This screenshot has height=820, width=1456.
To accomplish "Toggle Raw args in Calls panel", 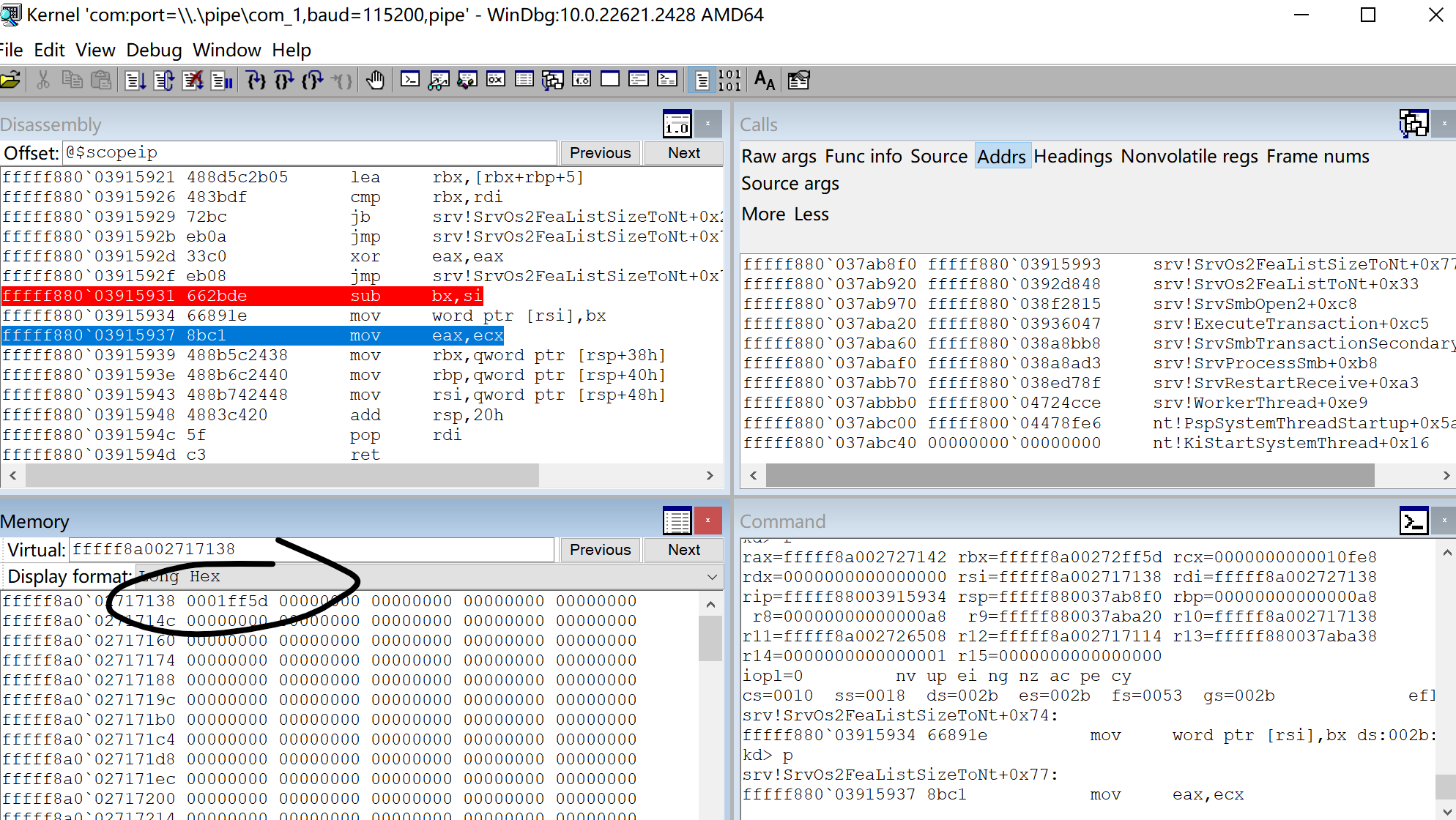I will point(779,157).
